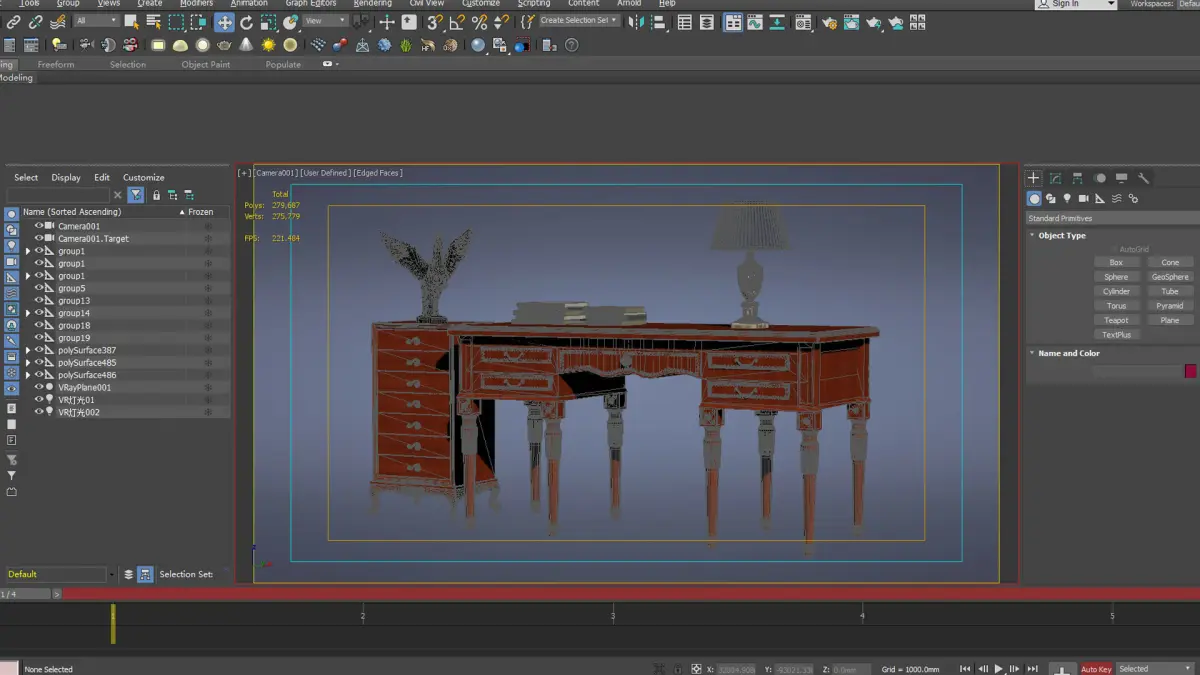Hide Camera001 using its eye icon

click(40, 226)
